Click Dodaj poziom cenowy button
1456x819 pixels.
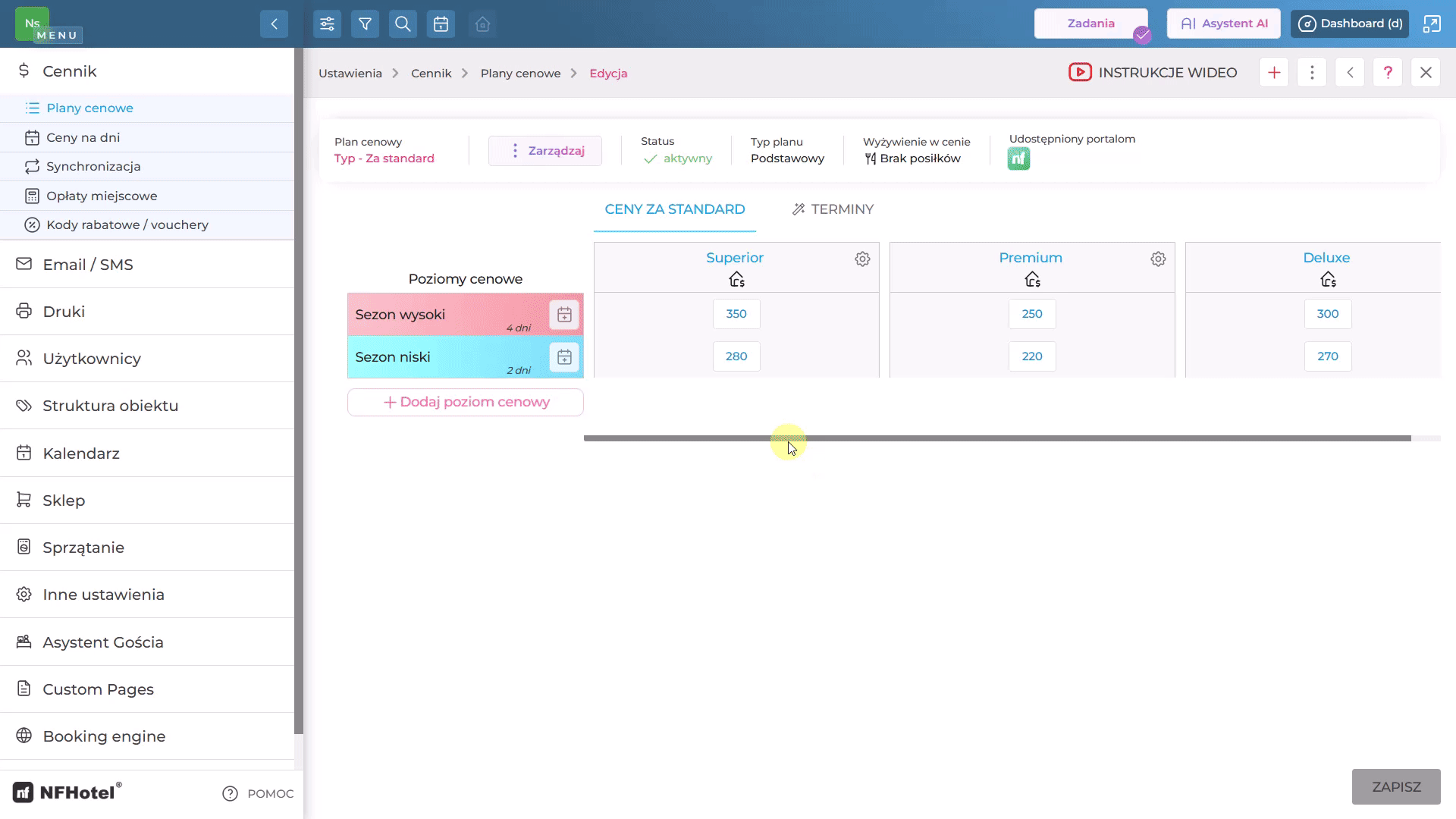pyautogui.click(x=466, y=402)
